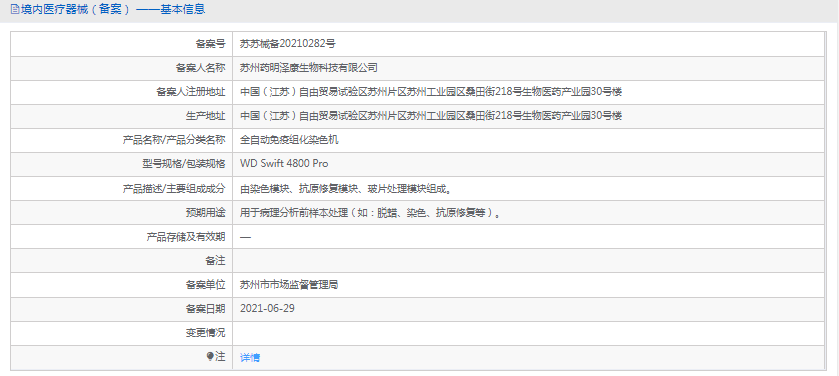Click the 型号规格/包装规格 label
839x376 pixels.
[184, 164]
